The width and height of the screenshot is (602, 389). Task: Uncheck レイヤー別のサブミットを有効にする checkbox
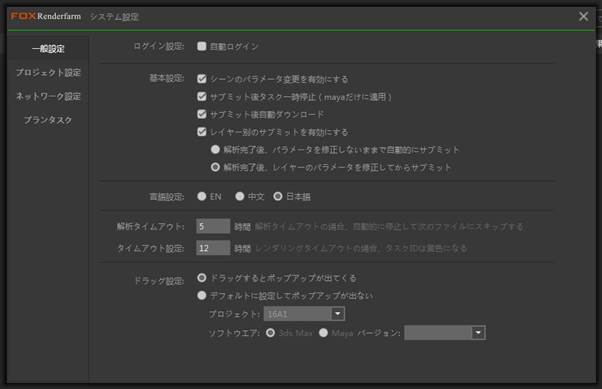pos(202,132)
